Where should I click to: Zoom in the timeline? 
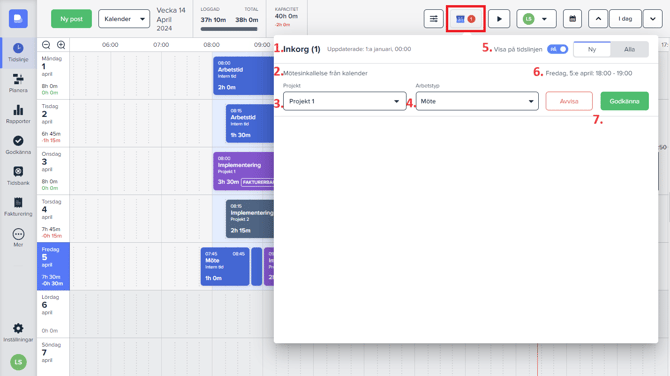point(61,45)
